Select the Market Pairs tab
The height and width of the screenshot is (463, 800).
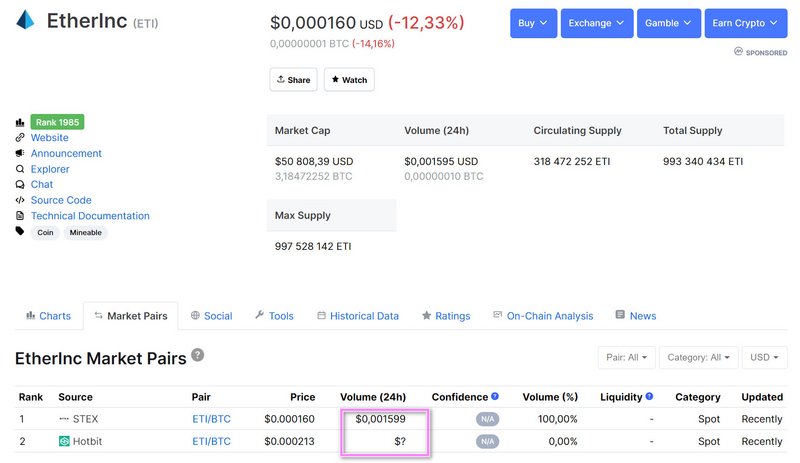point(131,316)
